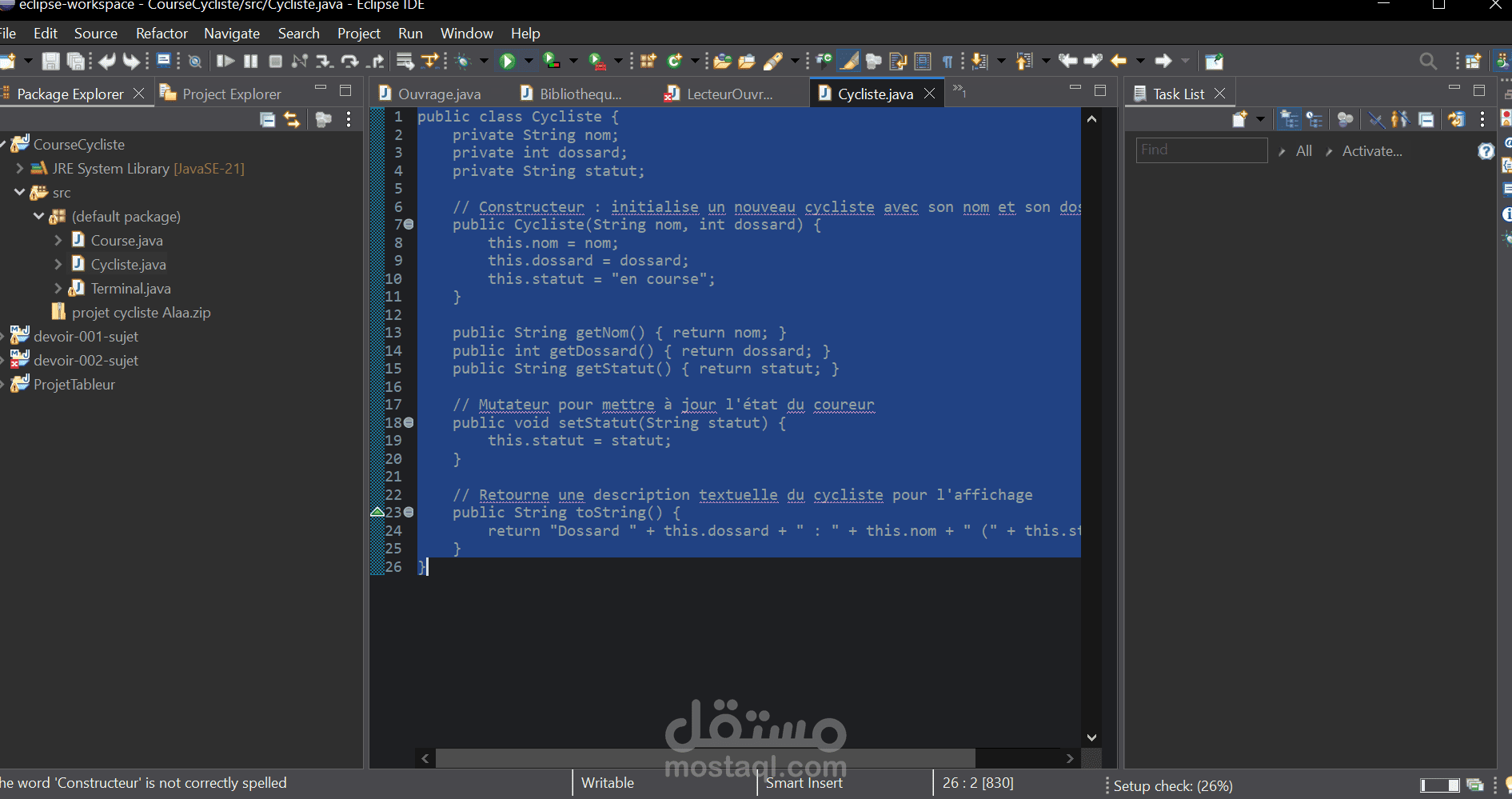Screen dimensions: 1512x799
Task: Click the Activate... link in Task List
Action: tap(1372, 151)
